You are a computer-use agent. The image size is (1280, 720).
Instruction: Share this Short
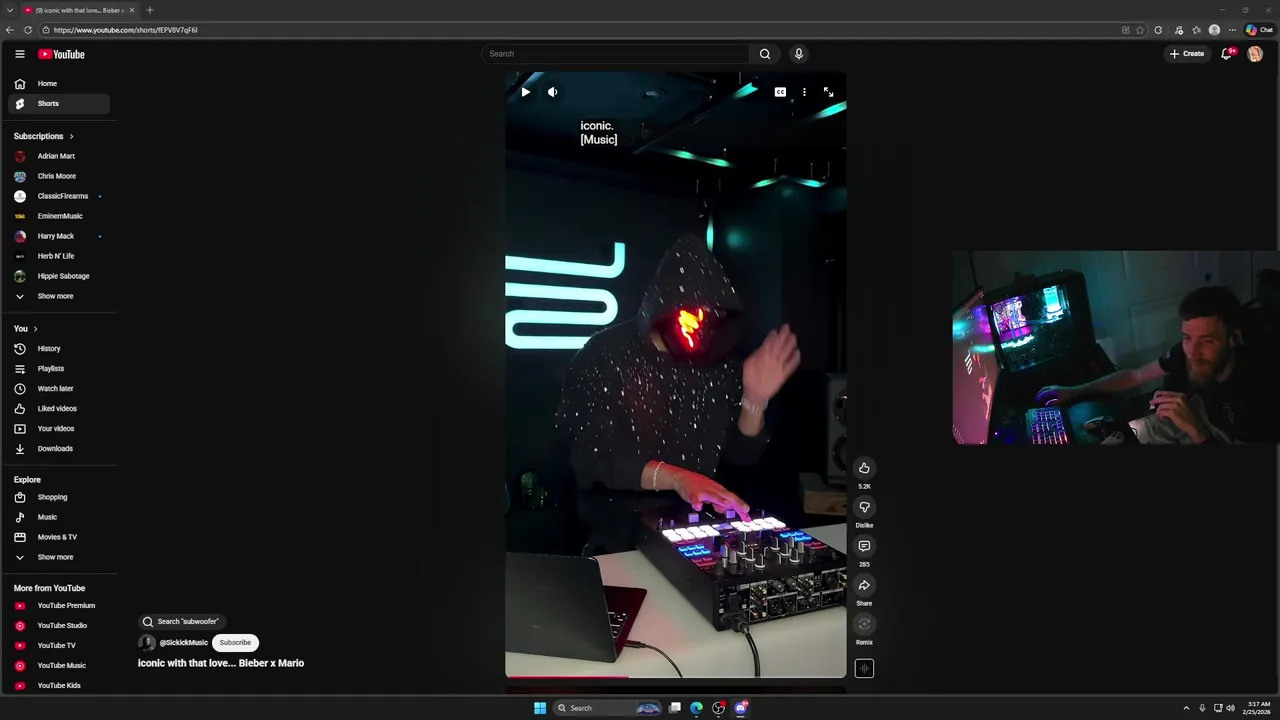[864, 585]
